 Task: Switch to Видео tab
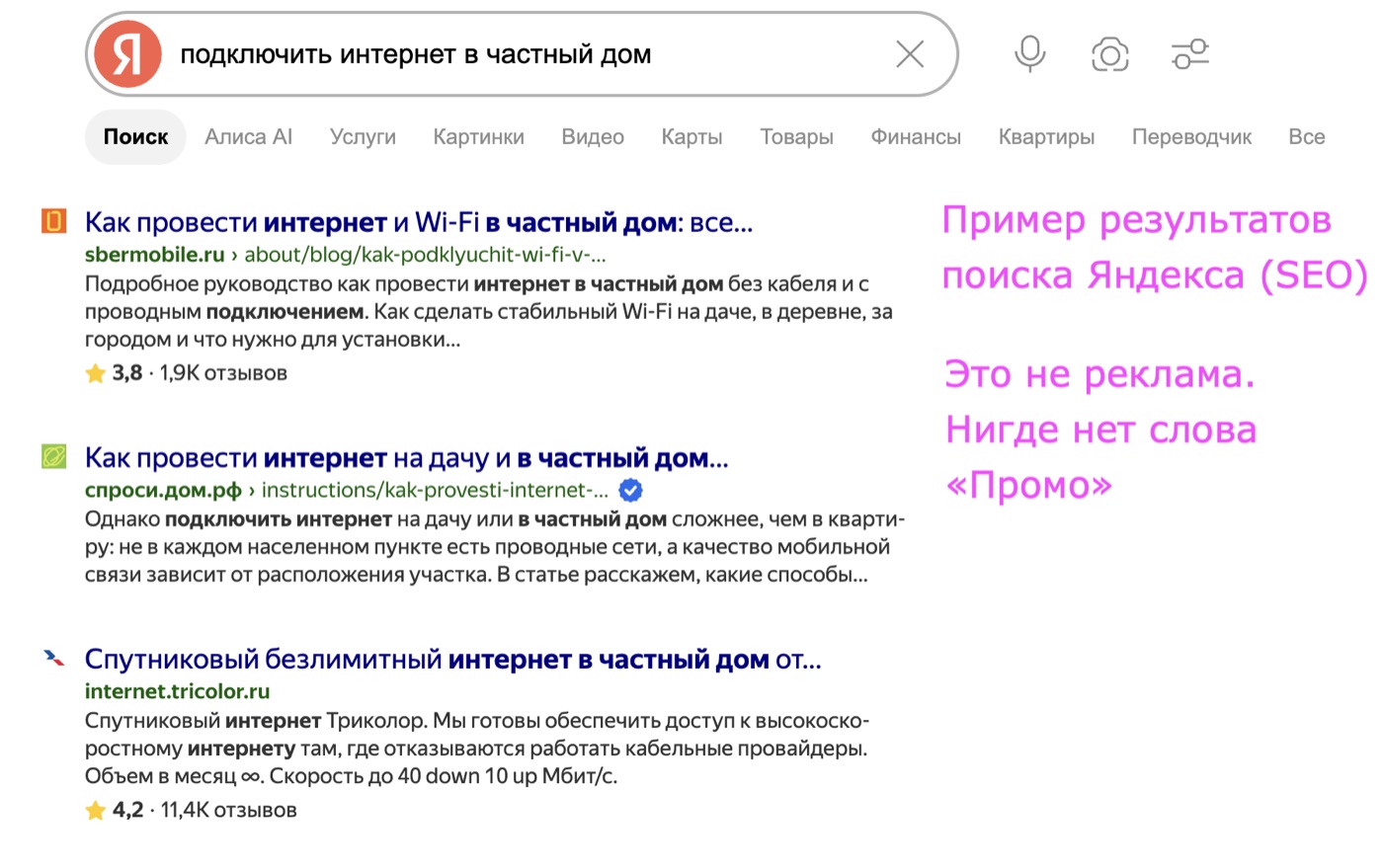(593, 137)
